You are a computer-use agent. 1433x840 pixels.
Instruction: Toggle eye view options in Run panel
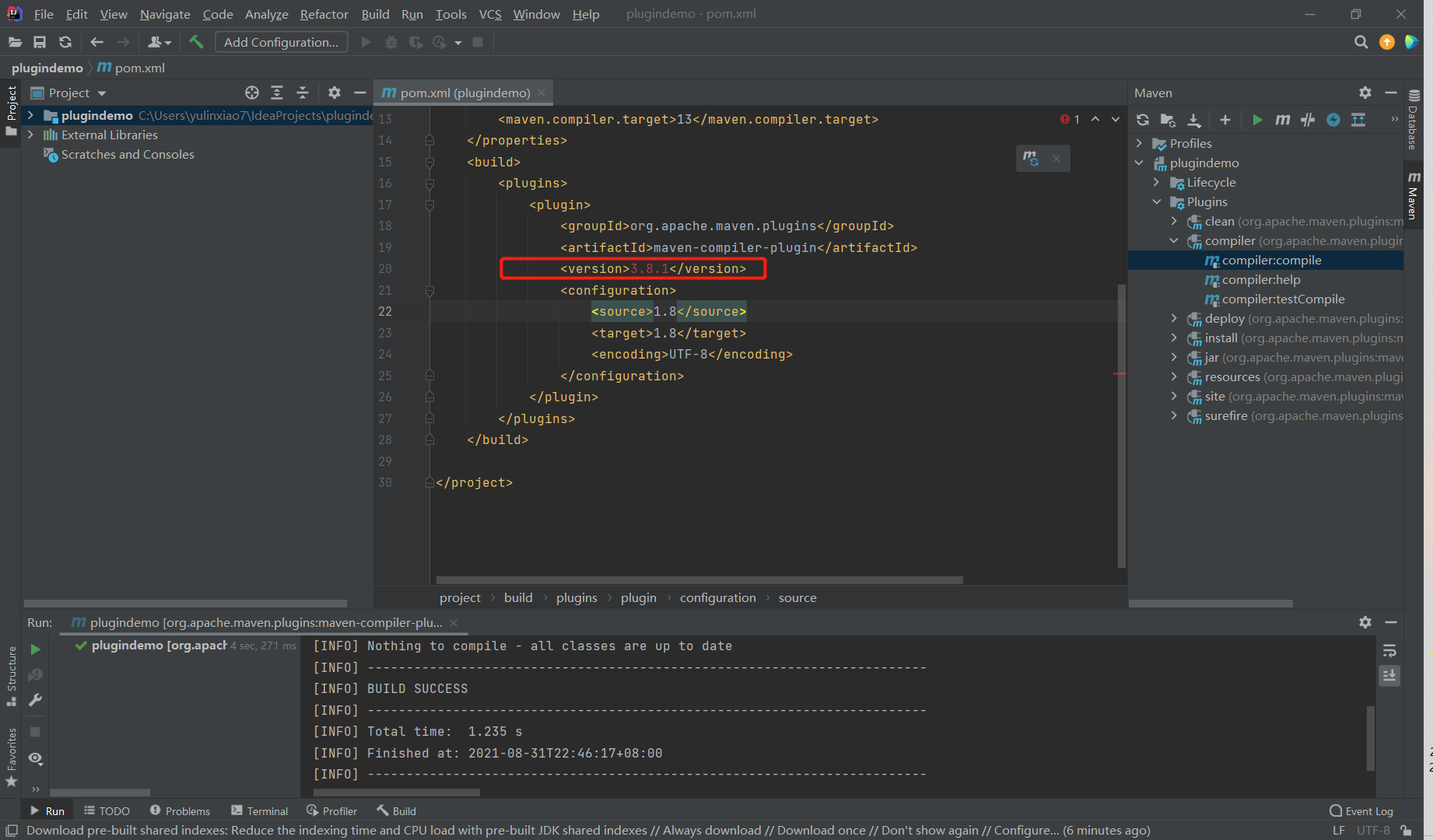pyautogui.click(x=35, y=758)
